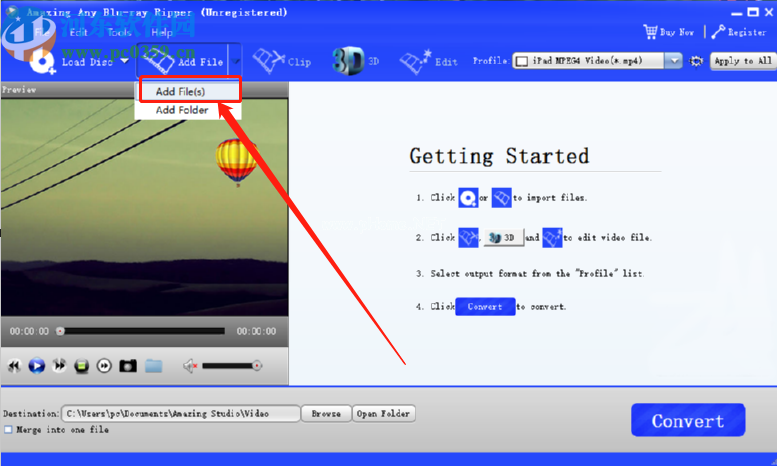Expand the Load Disc dropdown arrow
The height and width of the screenshot is (466, 777).
125,61
